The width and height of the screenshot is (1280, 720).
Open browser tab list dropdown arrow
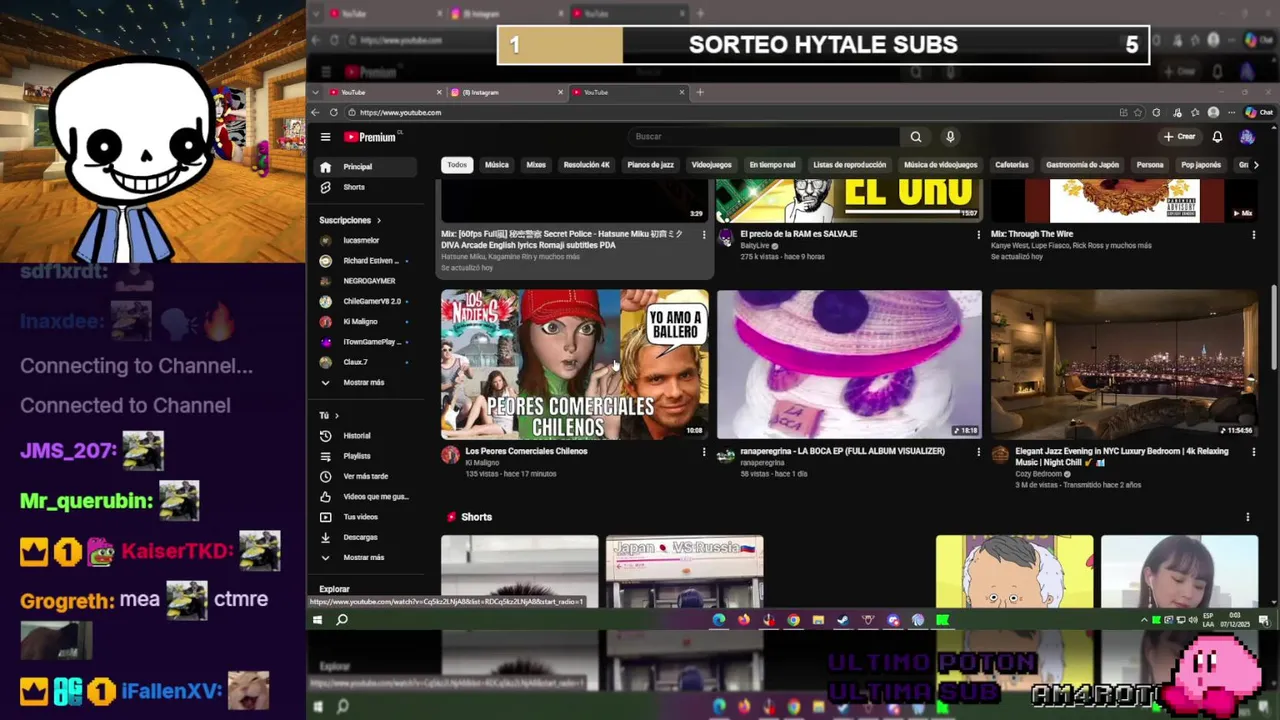coord(316,92)
